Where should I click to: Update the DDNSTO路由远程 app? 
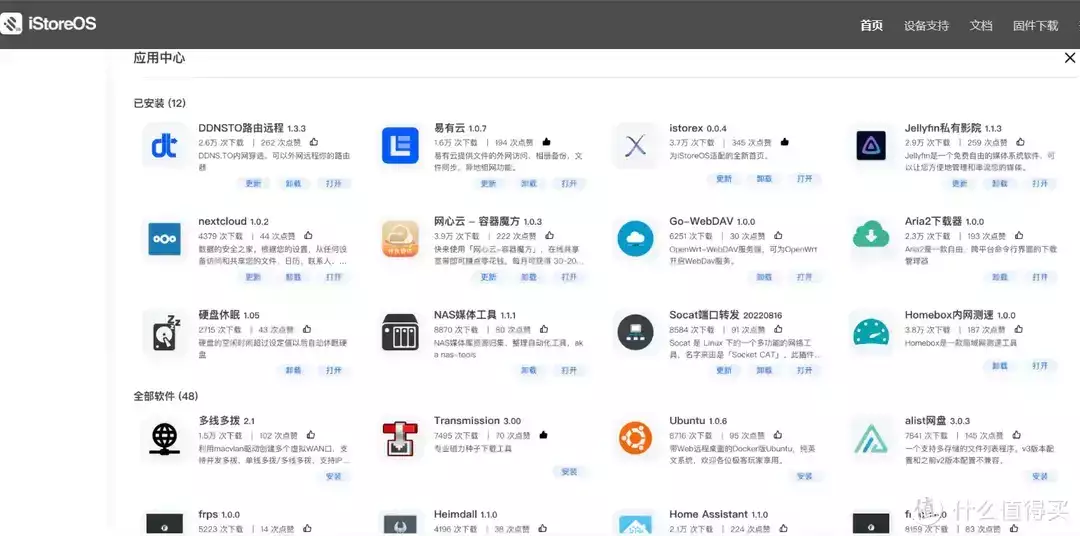(253, 183)
